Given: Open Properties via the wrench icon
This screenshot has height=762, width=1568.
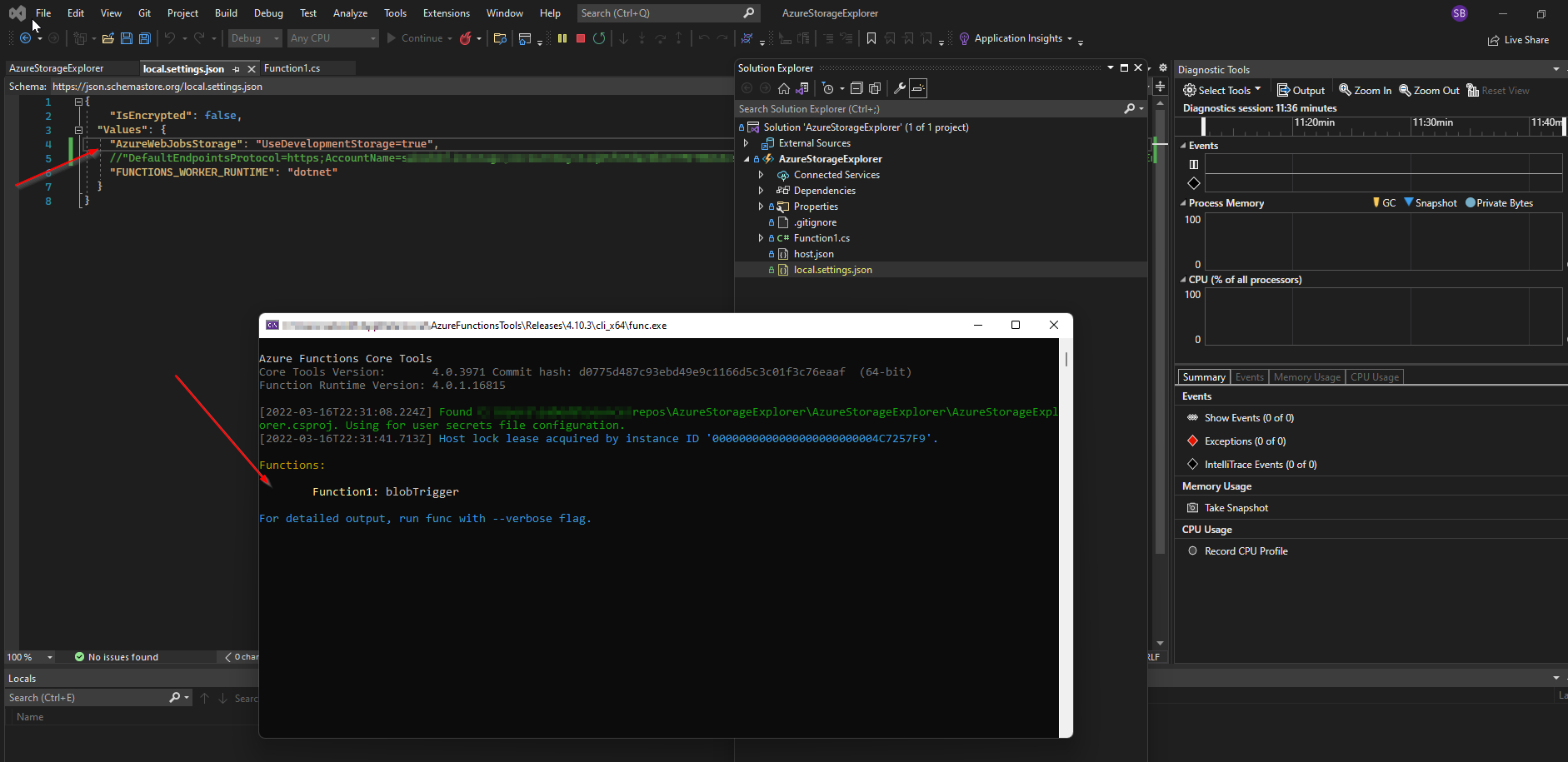Looking at the screenshot, I should (901, 88).
